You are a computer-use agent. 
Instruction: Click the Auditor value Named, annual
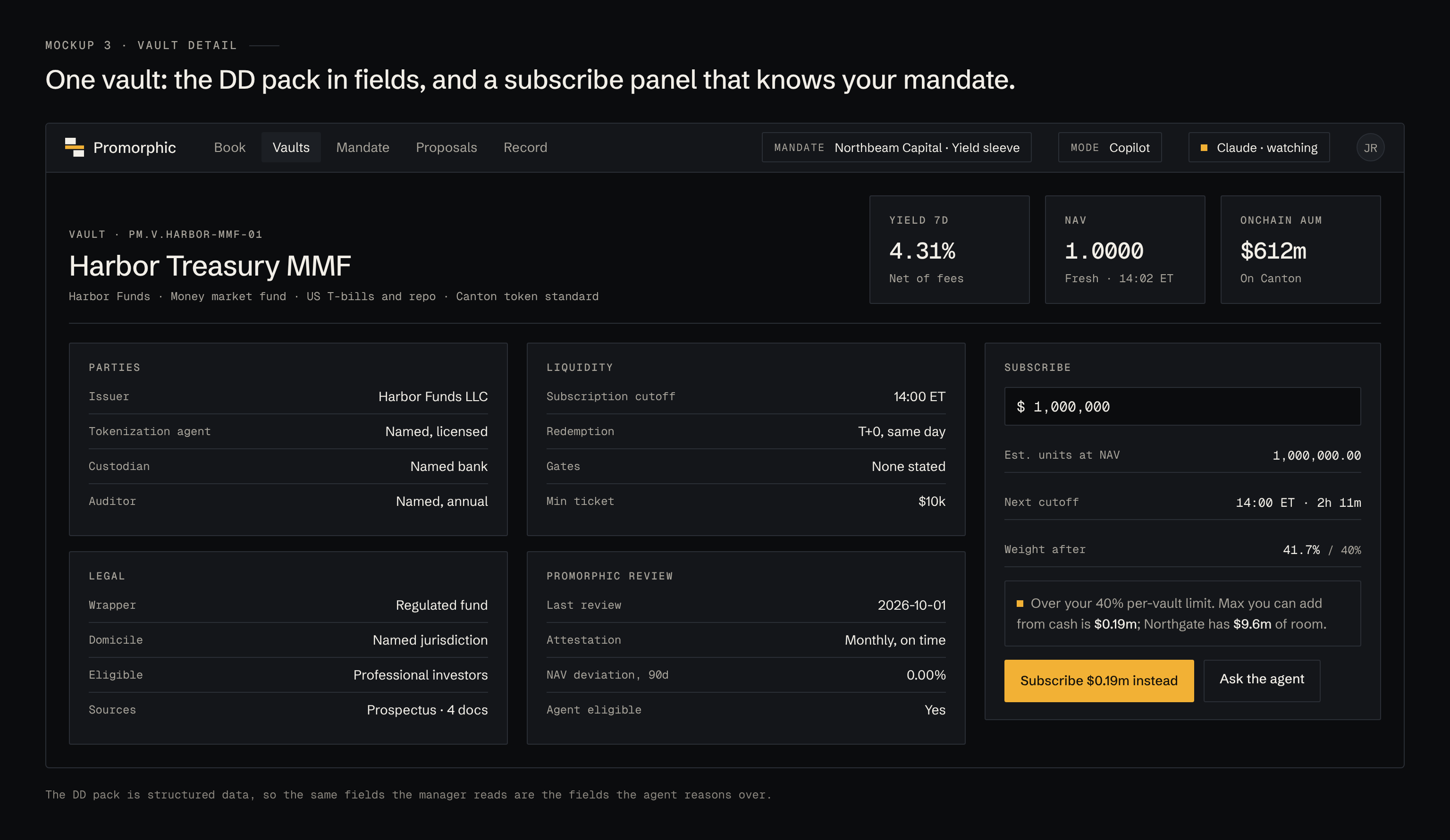click(x=441, y=502)
